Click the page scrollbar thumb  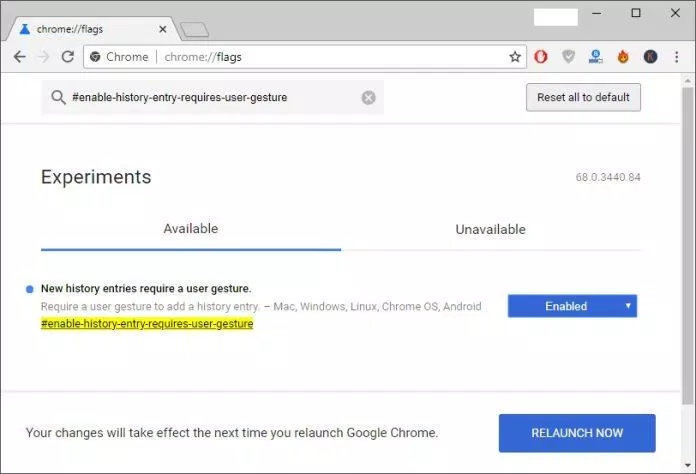[x=688, y=246]
